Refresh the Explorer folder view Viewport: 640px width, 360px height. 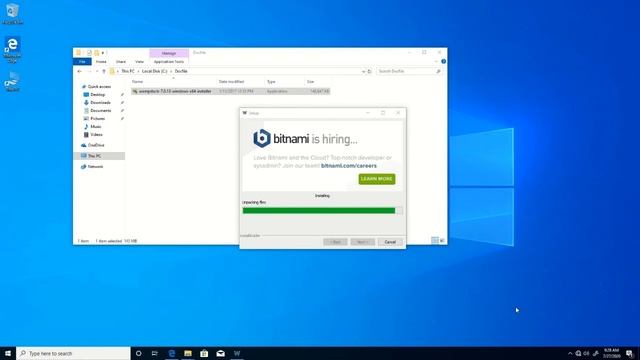tap(369, 71)
